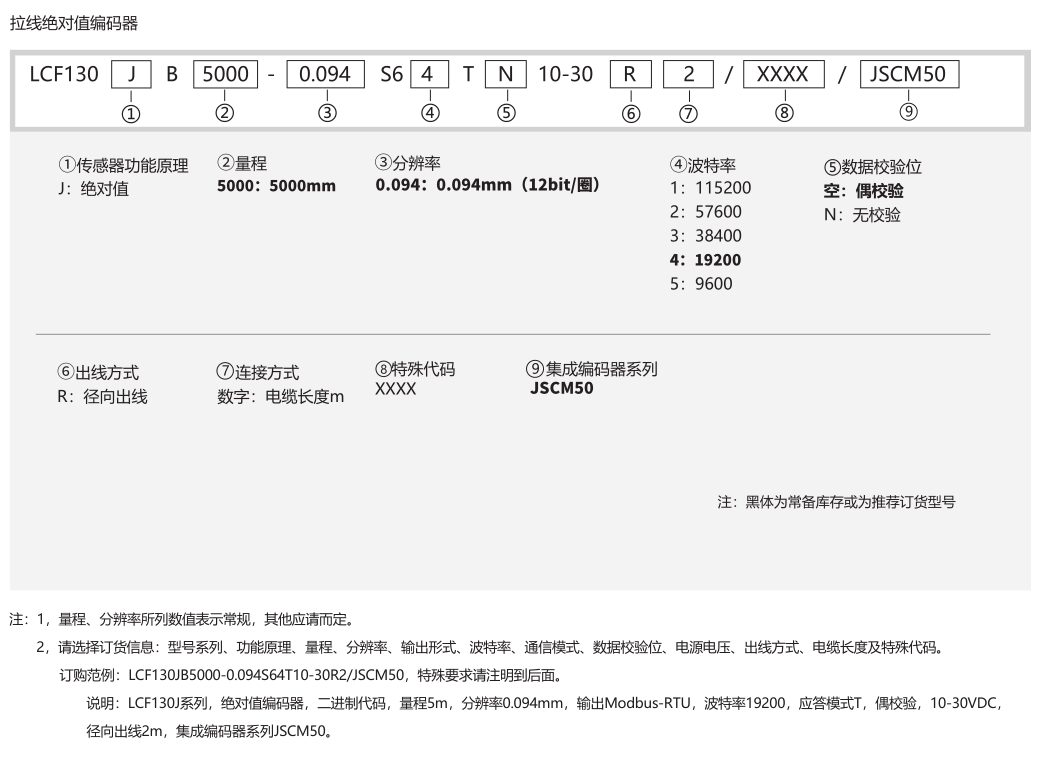The width and height of the screenshot is (1043, 758).
Task: Click circled ① marker beneath the J box
Action: [131, 114]
